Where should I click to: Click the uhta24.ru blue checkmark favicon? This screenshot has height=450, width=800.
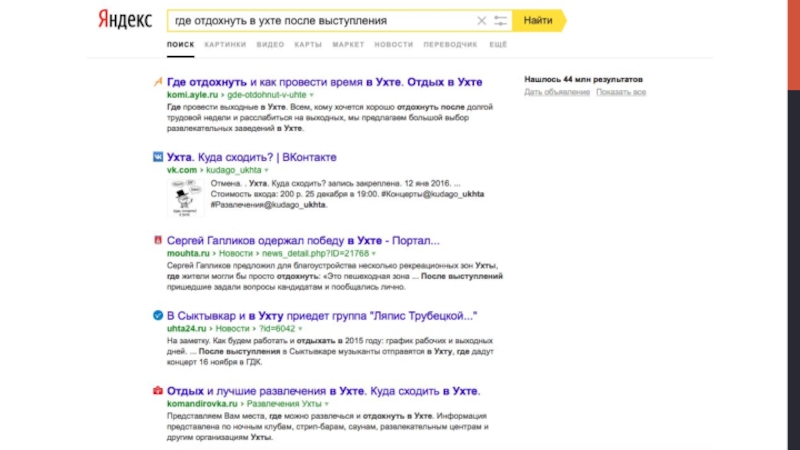158,315
